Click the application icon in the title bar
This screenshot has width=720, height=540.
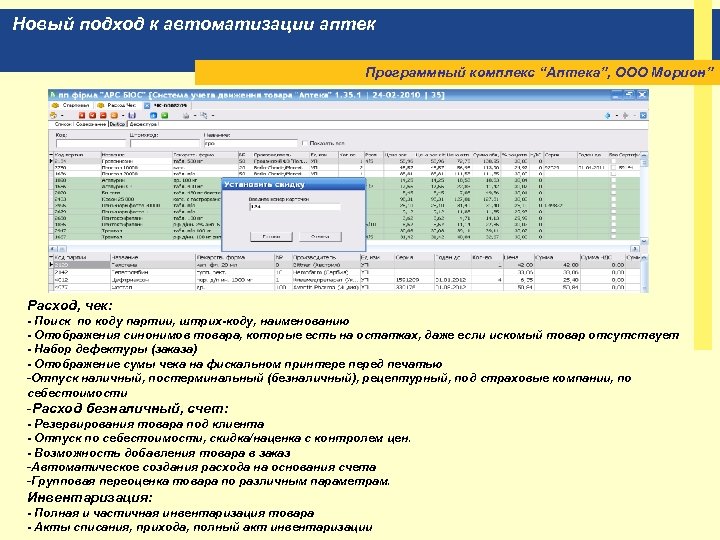click(53, 95)
